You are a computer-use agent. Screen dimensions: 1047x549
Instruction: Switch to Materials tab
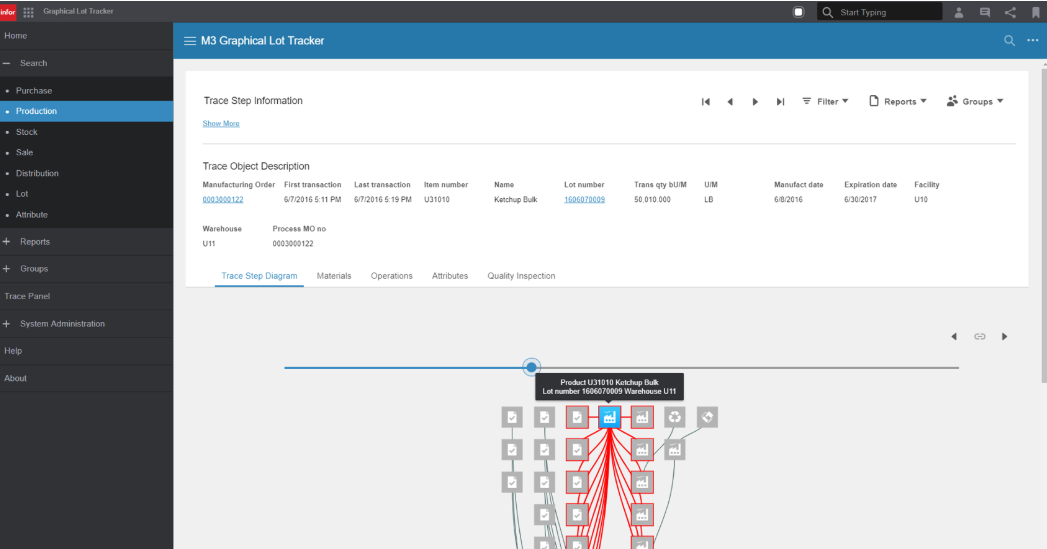[334, 276]
